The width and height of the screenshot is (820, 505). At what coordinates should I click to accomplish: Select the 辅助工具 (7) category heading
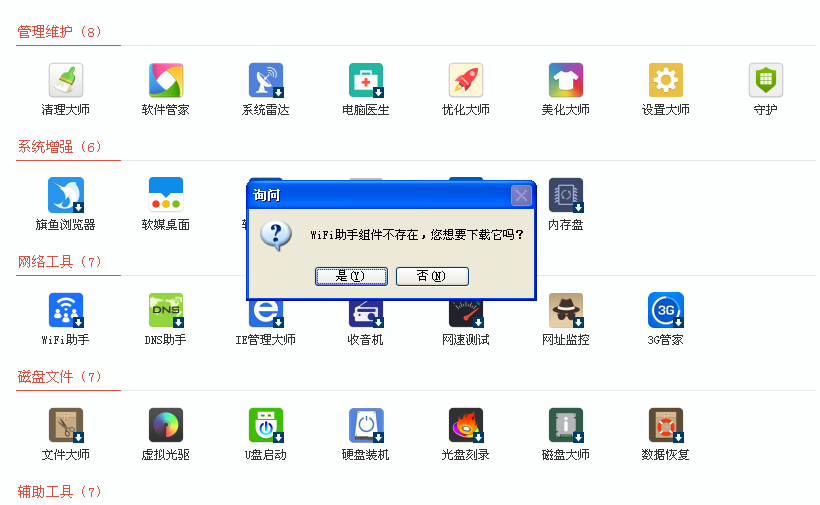coord(59,492)
